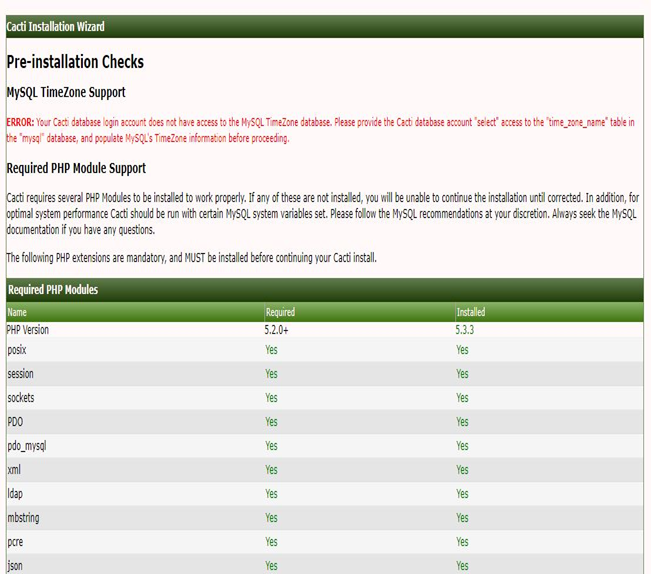
Task: Click the Required Yes for xml
Action: 272,470
